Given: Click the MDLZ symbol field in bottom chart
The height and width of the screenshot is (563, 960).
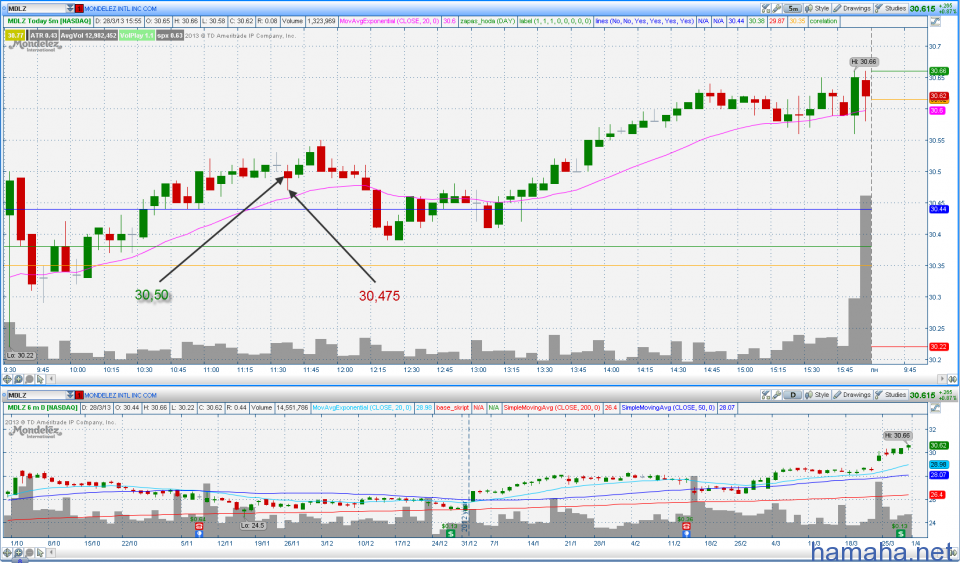Looking at the screenshot, I should tap(36, 395).
